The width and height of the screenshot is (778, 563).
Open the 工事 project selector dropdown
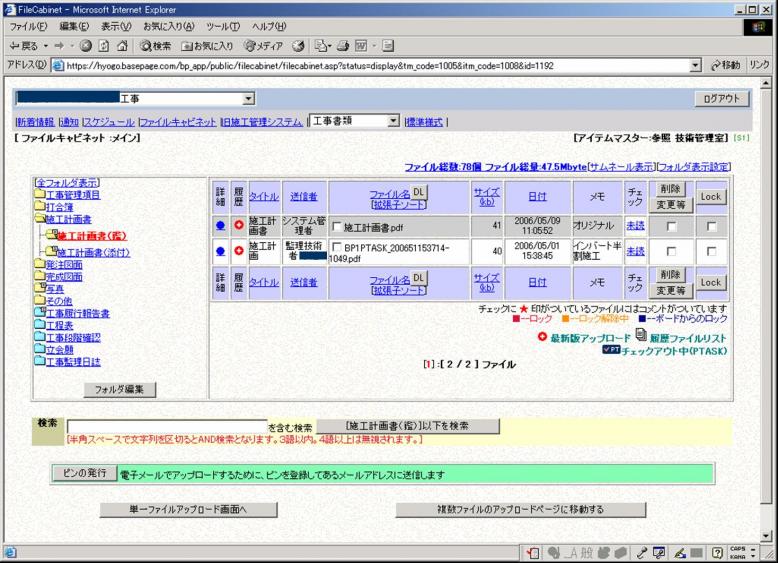tap(250, 99)
